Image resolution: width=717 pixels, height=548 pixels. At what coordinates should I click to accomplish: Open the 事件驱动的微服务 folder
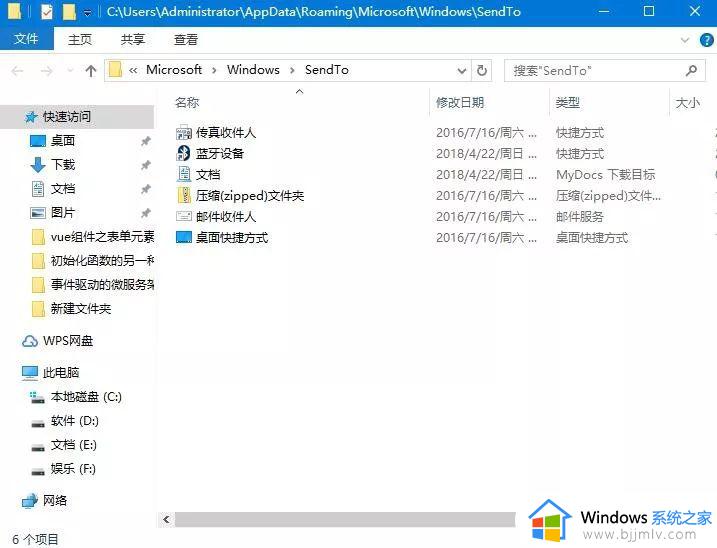(102, 285)
